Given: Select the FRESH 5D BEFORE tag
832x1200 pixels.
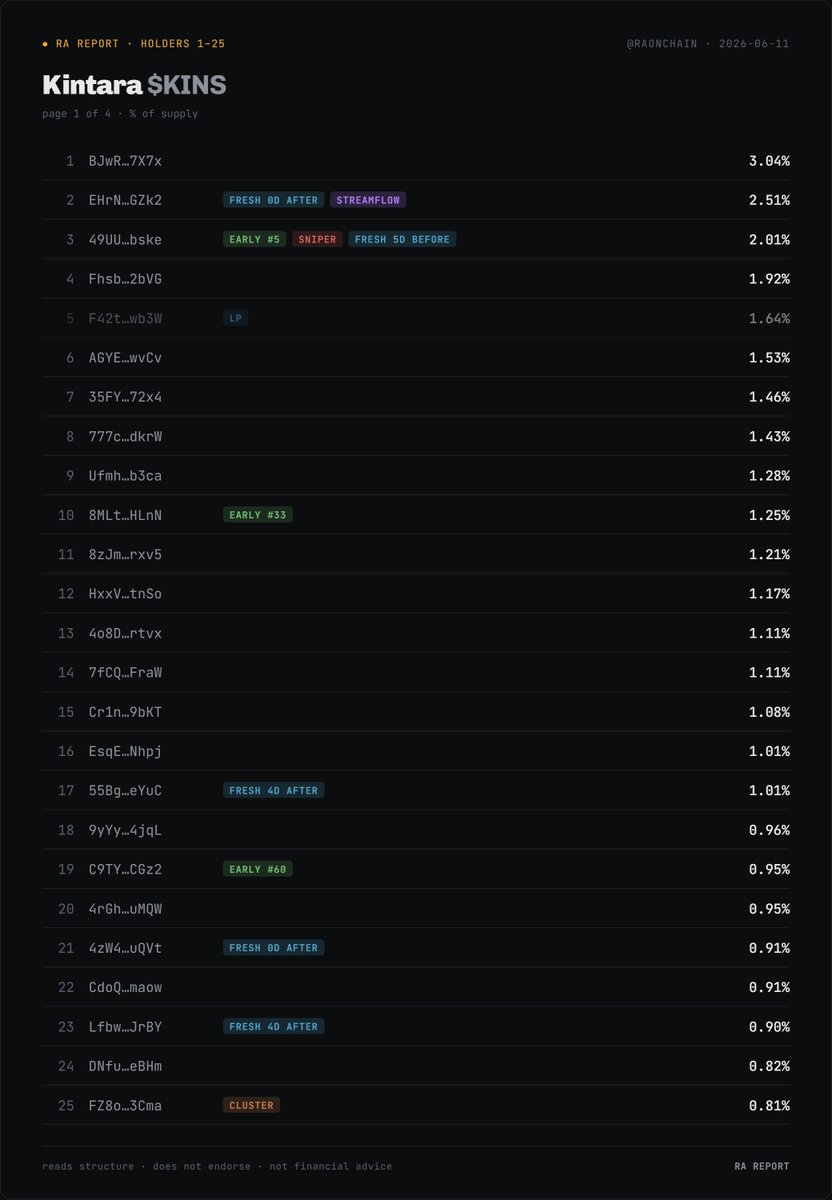Looking at the screenshot, I should click(402, 239).
